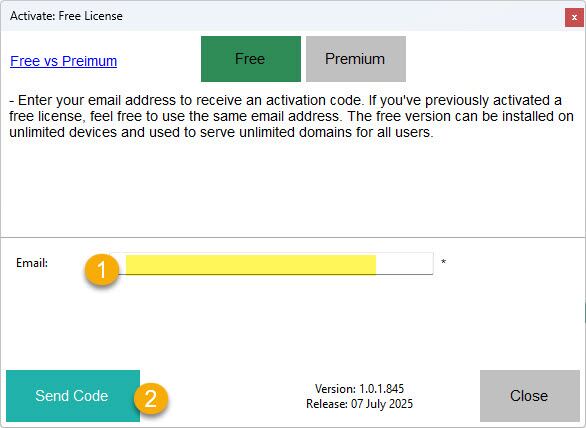
Task: Click the gray Close button
Action: click(x=530, y=396)
